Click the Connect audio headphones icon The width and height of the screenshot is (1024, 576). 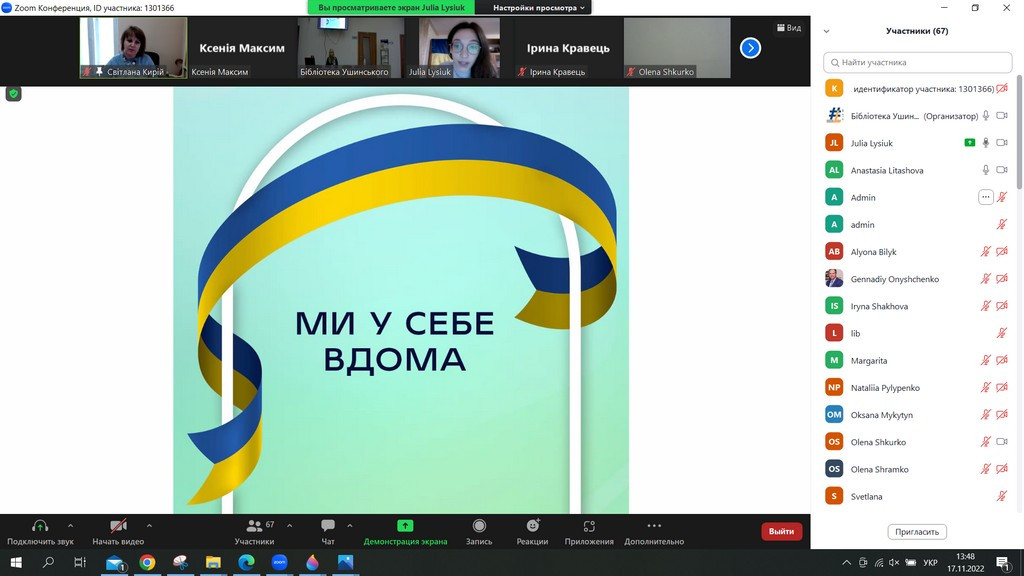pyautogui.click(x=40, y=526)
